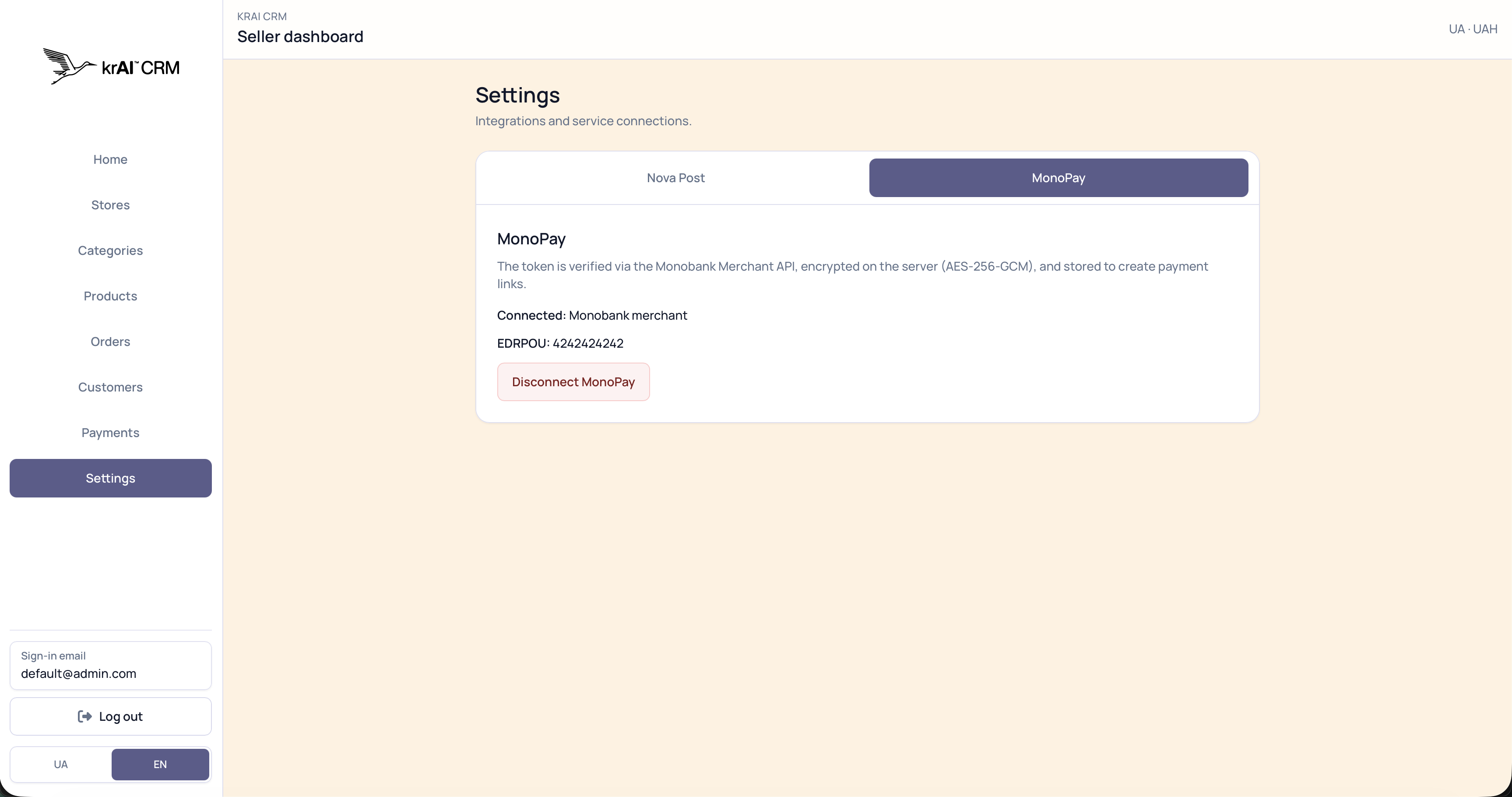Switch interface language to UA

coord(61,764)
